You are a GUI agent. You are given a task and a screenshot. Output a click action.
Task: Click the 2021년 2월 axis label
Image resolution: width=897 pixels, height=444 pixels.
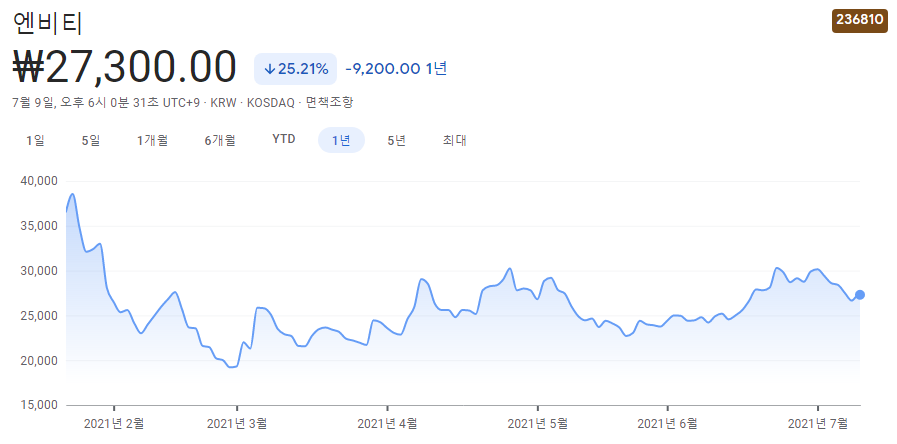(114, 424)
